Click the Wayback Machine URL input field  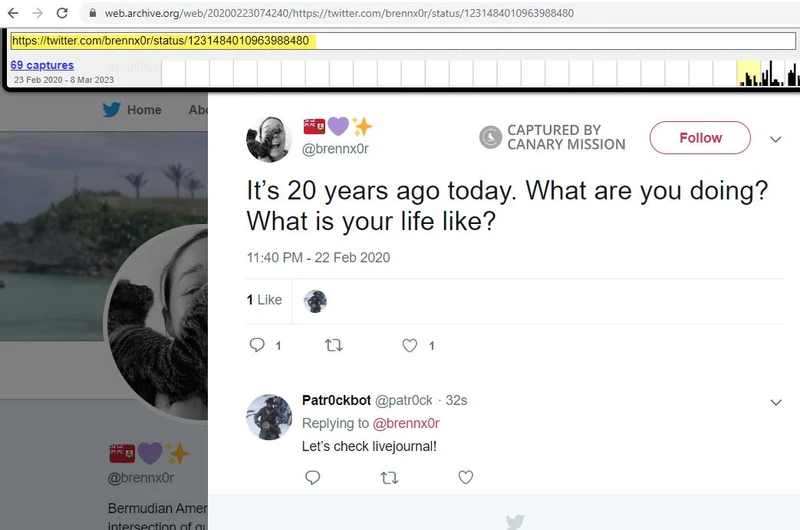pos(400,41)
